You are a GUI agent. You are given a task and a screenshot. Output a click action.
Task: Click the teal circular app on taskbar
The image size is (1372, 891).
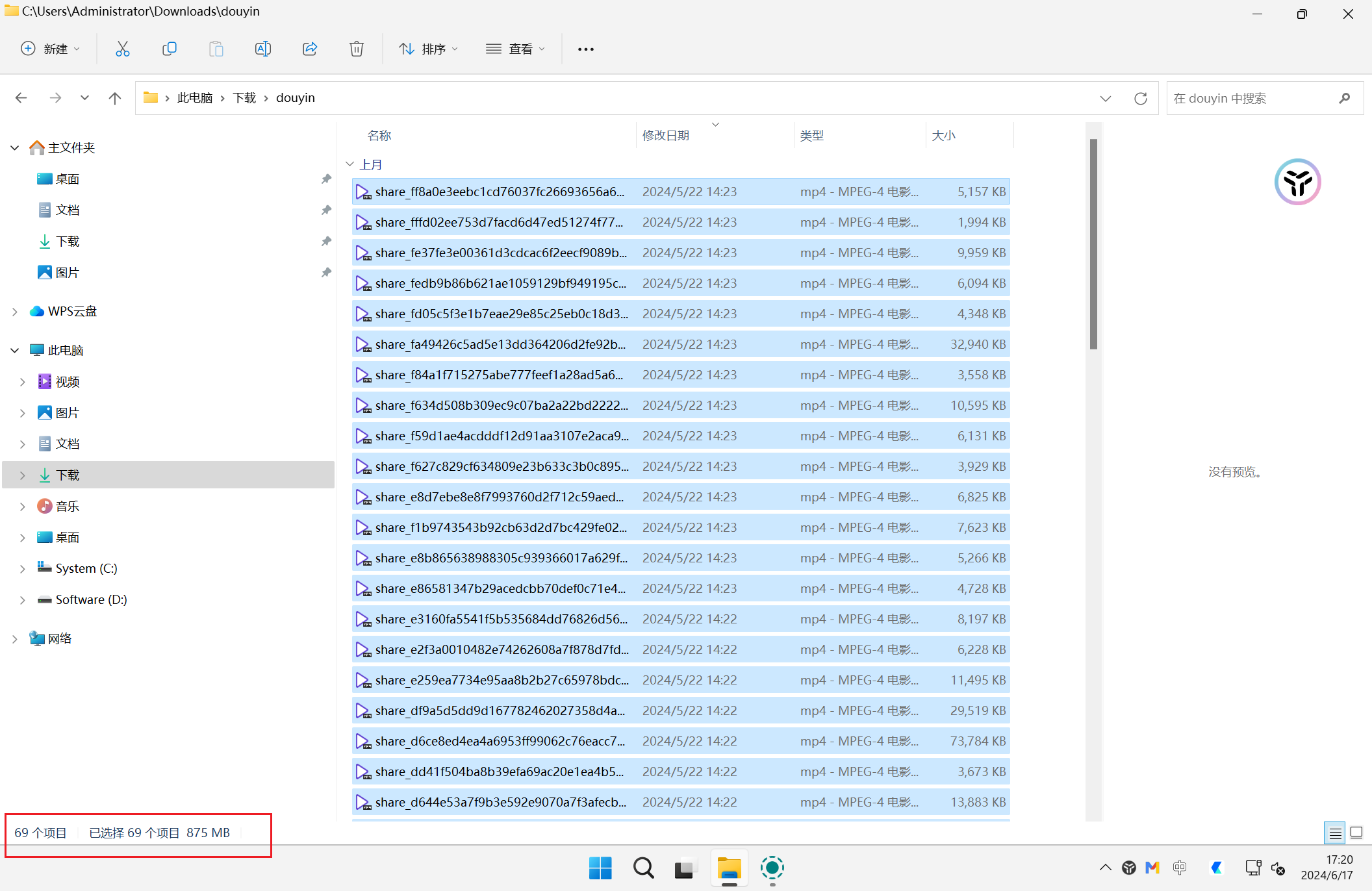coord(772,868)
